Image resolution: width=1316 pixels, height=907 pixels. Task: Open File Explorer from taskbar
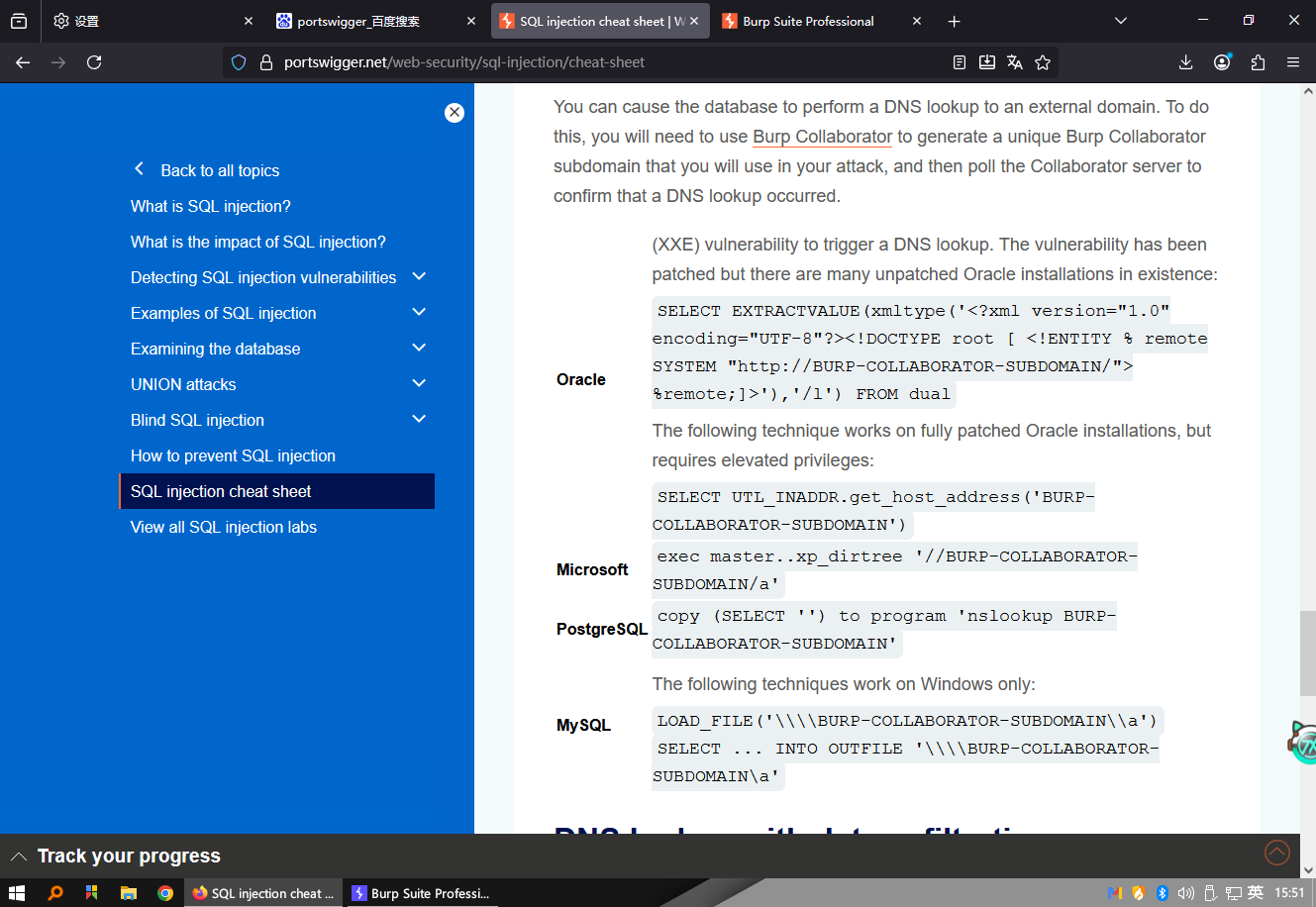coord(128,893)
